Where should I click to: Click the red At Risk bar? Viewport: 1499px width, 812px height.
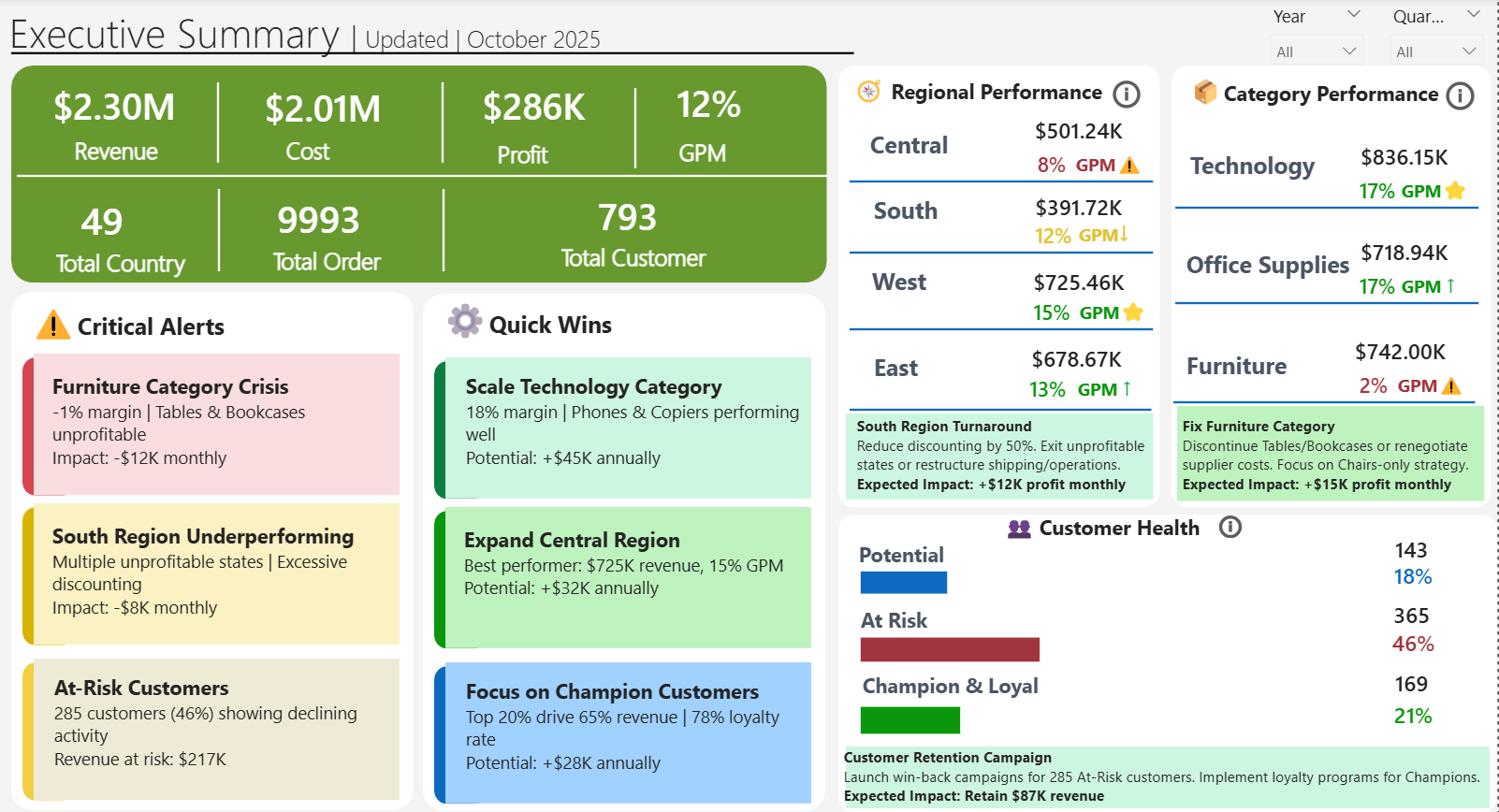tap(949, 648)
